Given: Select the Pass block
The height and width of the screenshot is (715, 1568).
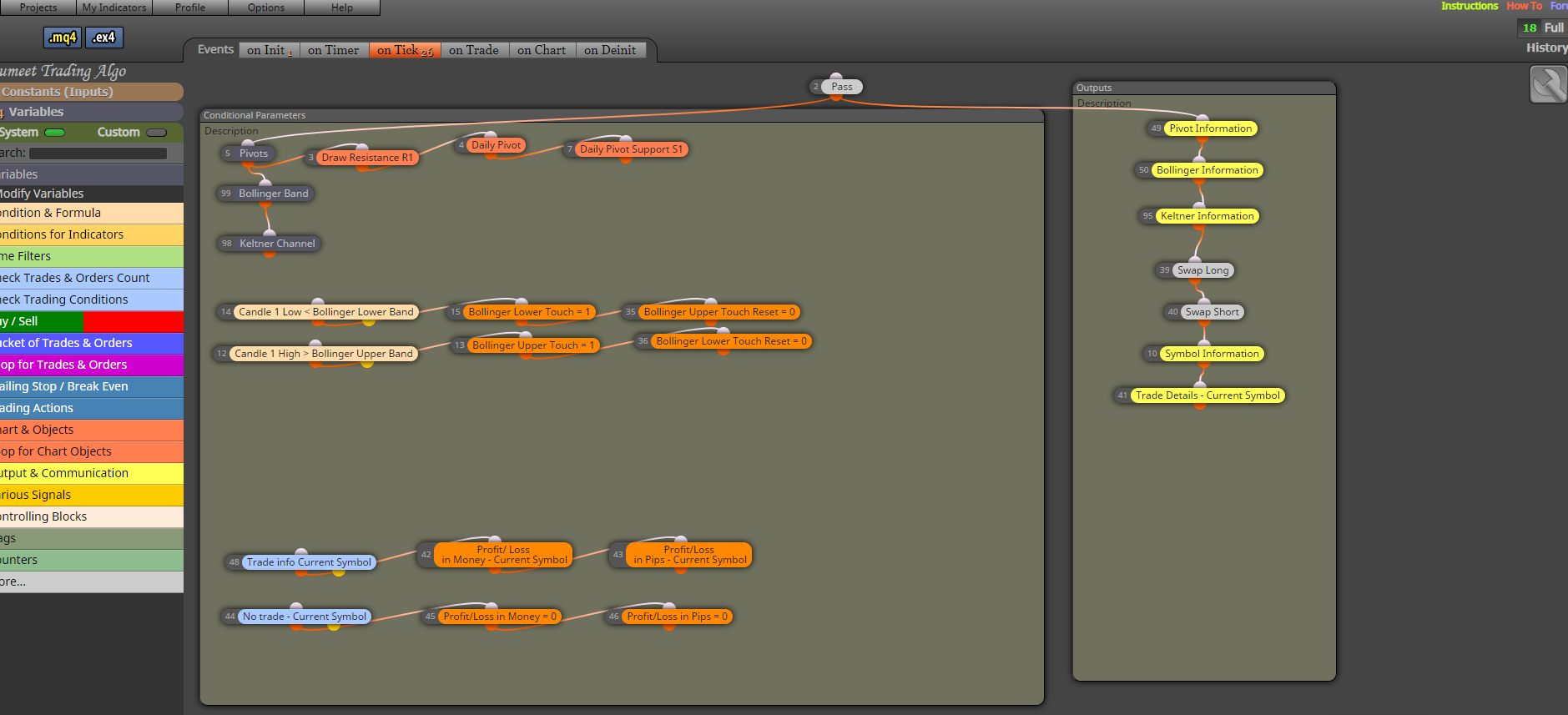Looking at the screenshot, I should (842, 87).
